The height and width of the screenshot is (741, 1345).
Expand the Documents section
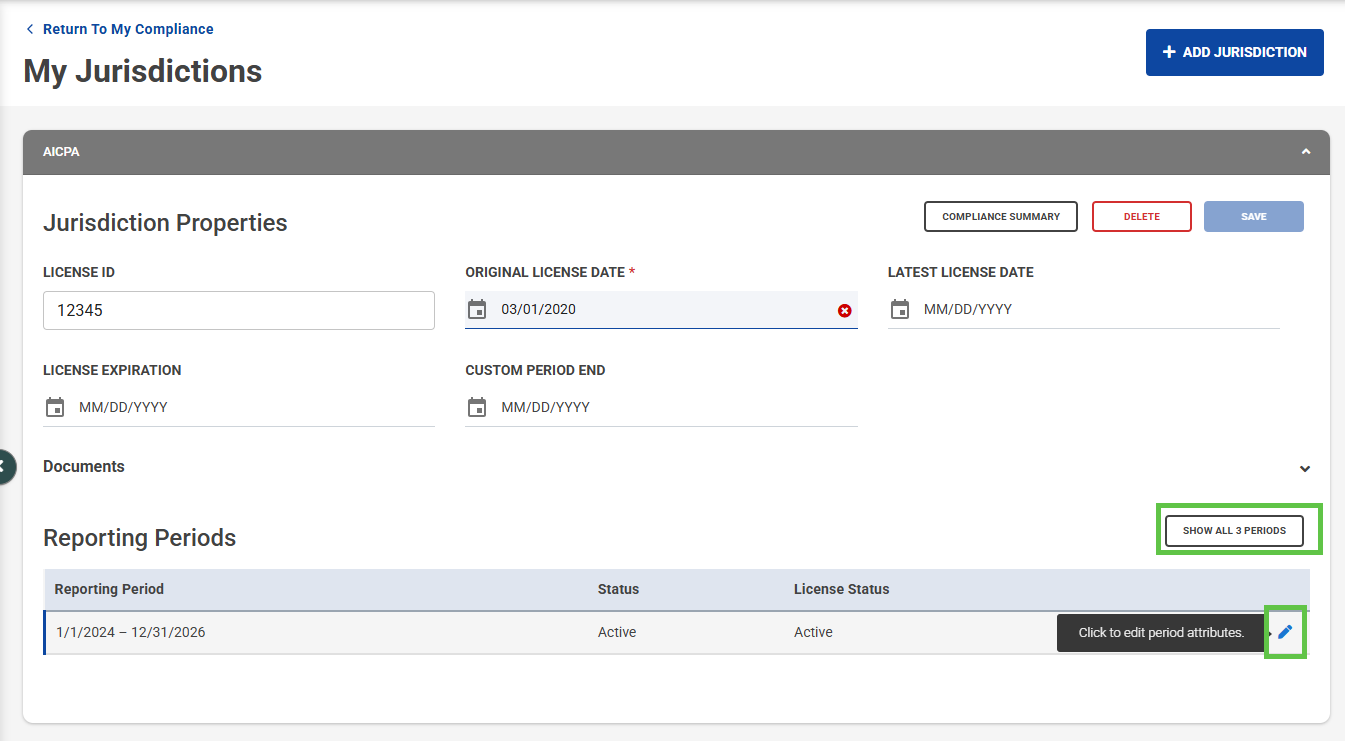(x=1304, y=468)
